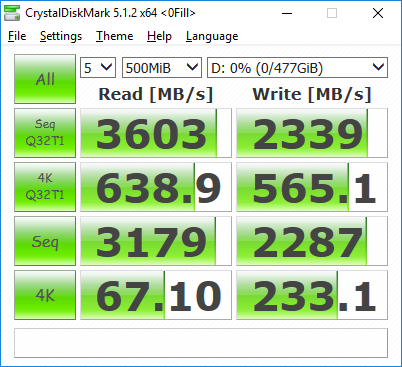The width and height of the screenshot is (402, 367).
Task: Open the Help menu
Action: (159, 36)
